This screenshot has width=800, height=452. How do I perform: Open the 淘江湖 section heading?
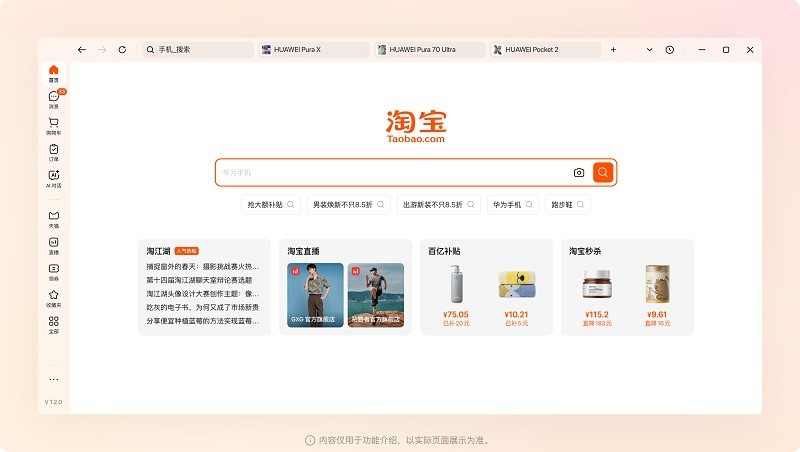pyautogui.click(x=158, y=251)
